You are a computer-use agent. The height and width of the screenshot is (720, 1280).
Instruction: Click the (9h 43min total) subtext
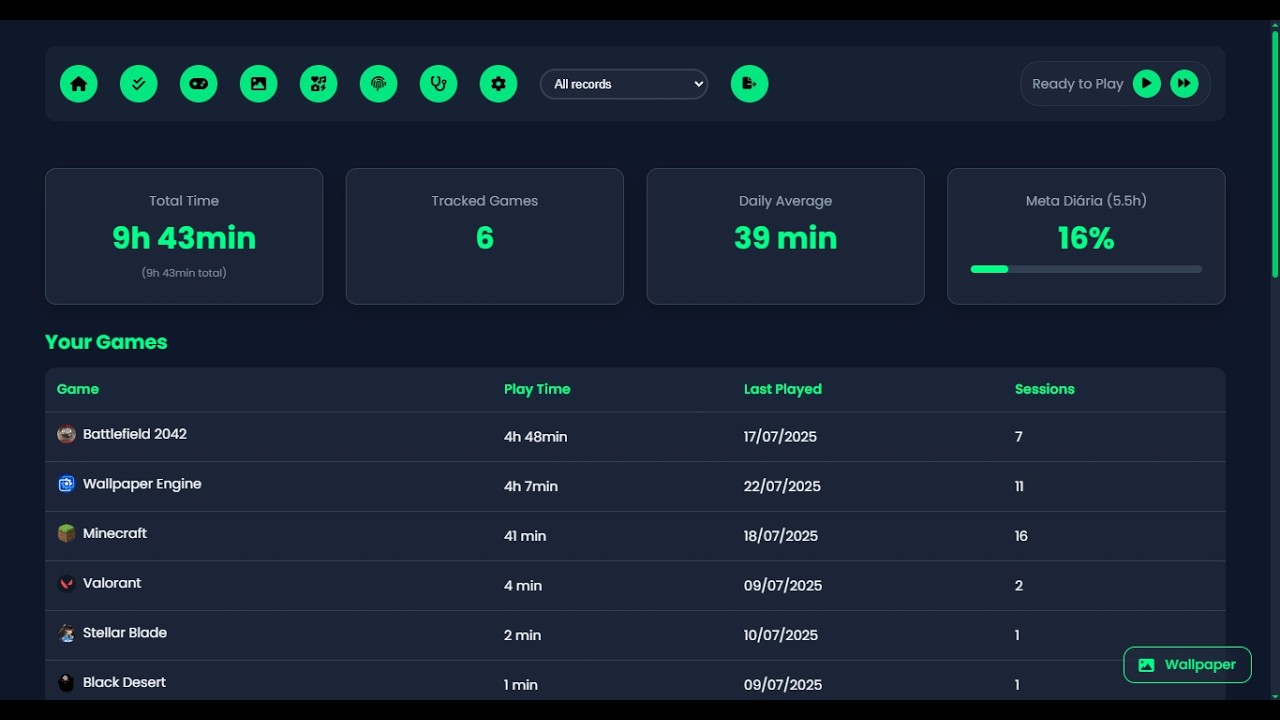point(184,273)
